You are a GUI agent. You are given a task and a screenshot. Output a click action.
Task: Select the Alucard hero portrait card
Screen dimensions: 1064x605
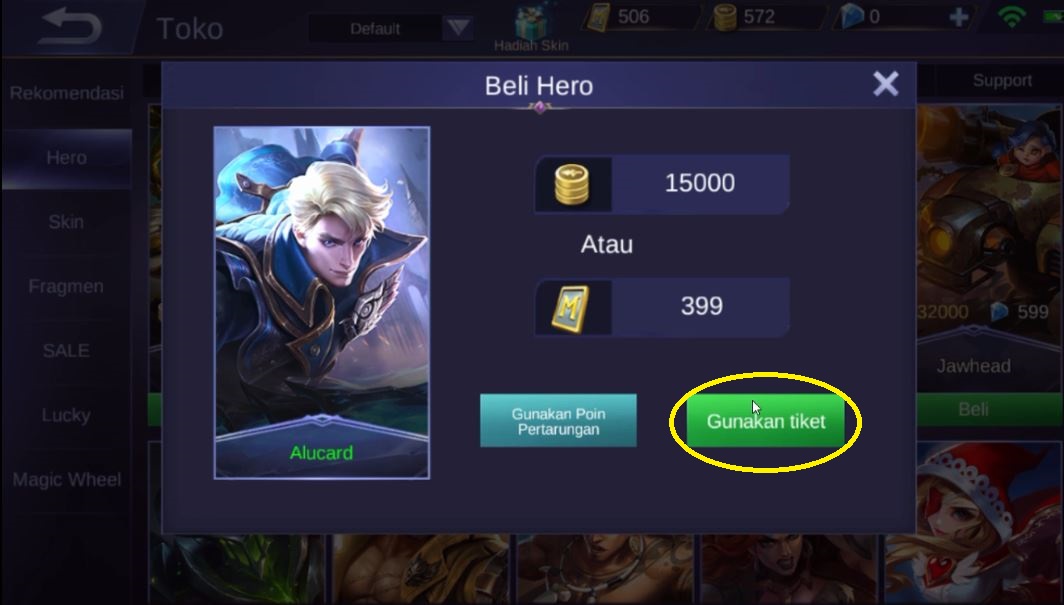[322, 302]
